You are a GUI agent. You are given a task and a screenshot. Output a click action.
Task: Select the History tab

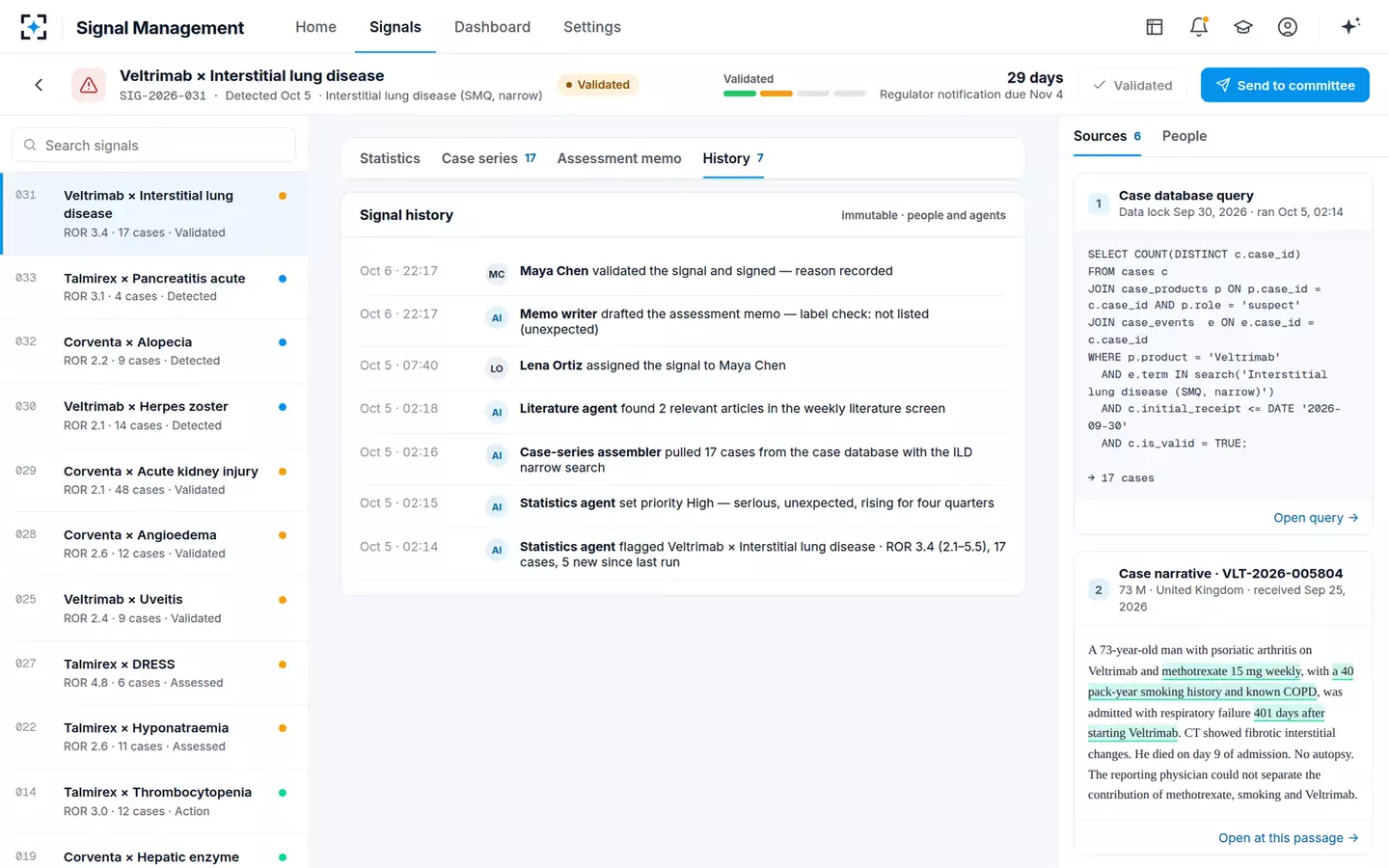[x=733, y=158]
